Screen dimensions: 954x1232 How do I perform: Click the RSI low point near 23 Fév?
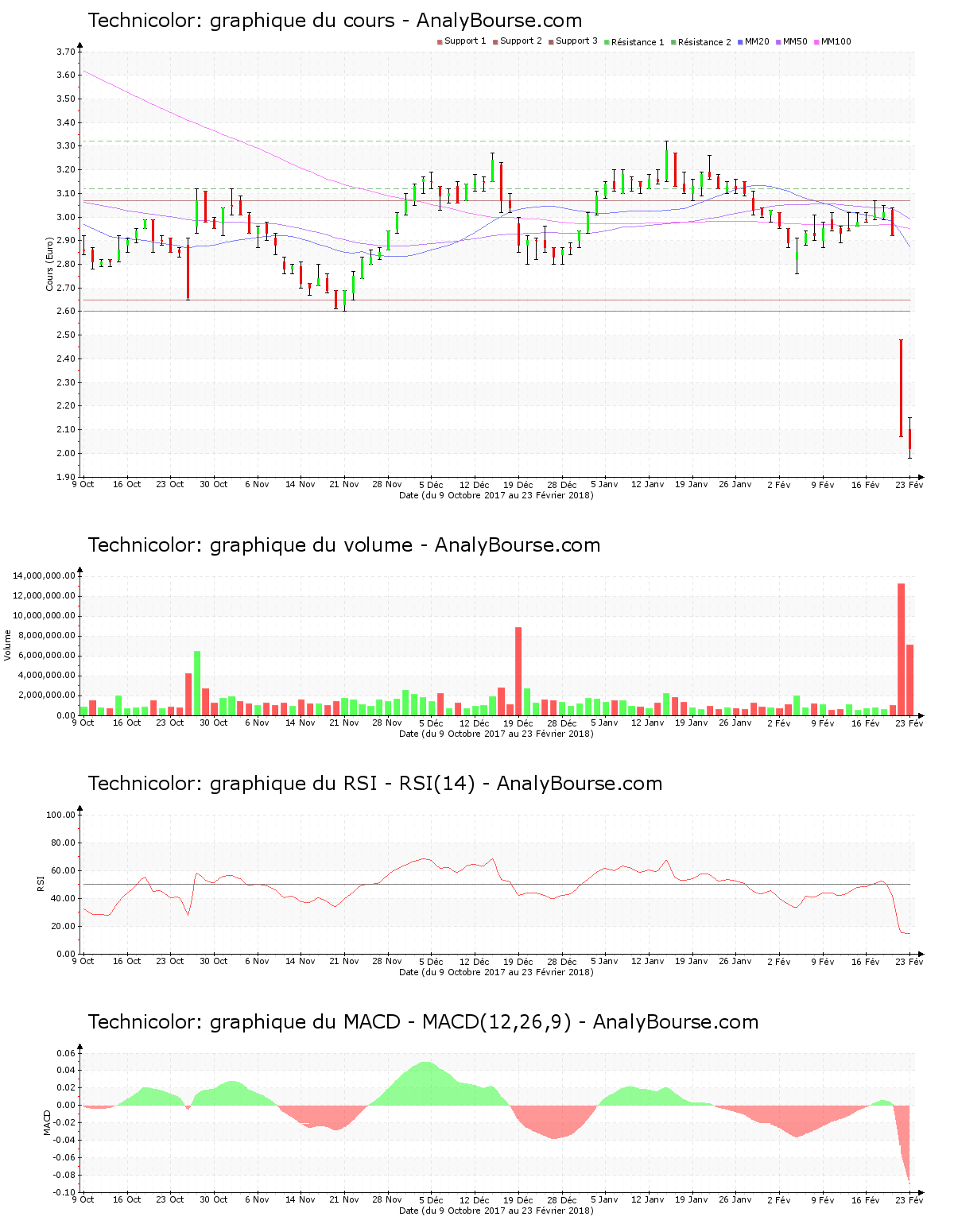tap(906, 933)
